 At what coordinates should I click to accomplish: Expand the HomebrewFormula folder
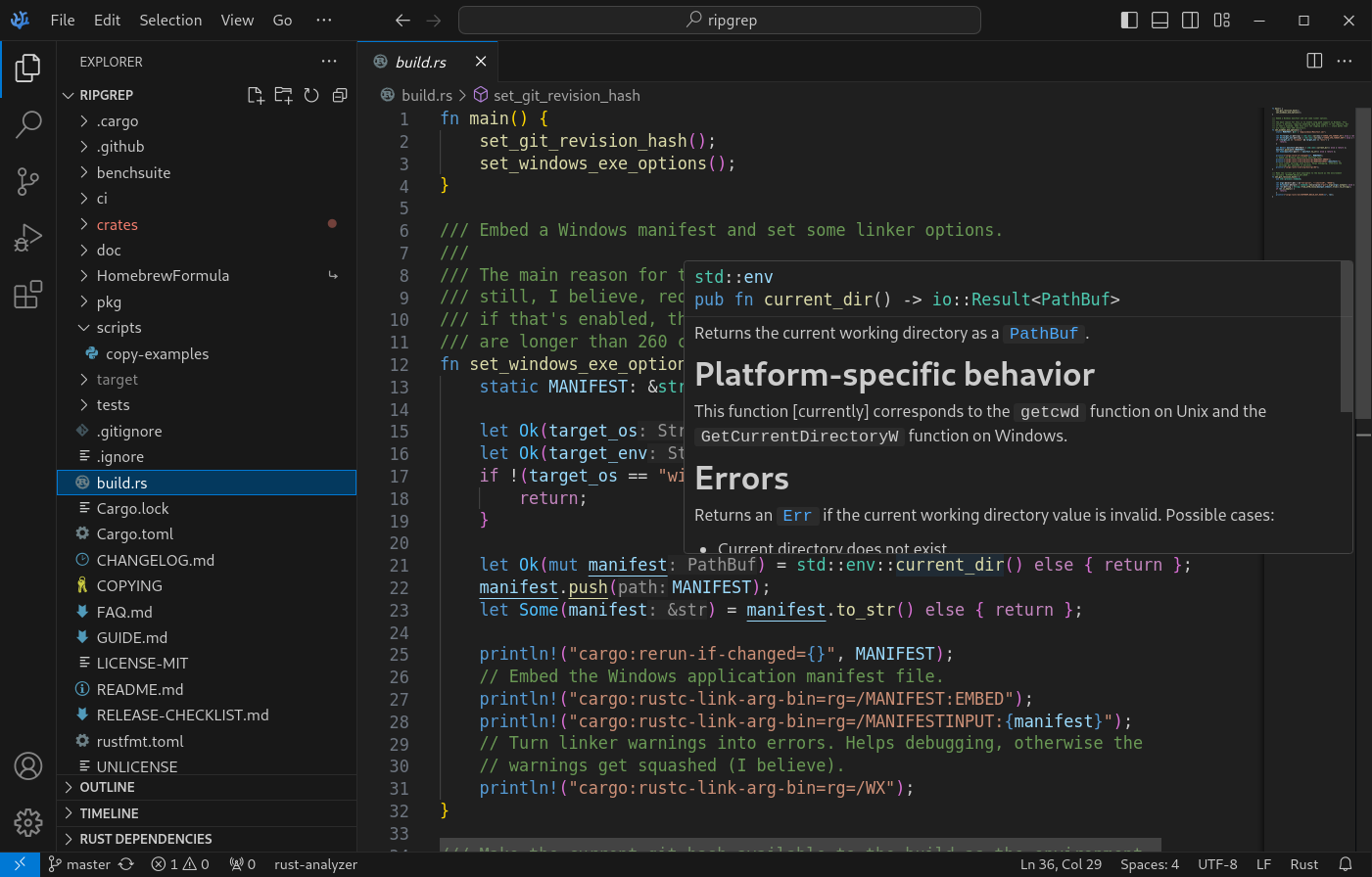(207, 276)
